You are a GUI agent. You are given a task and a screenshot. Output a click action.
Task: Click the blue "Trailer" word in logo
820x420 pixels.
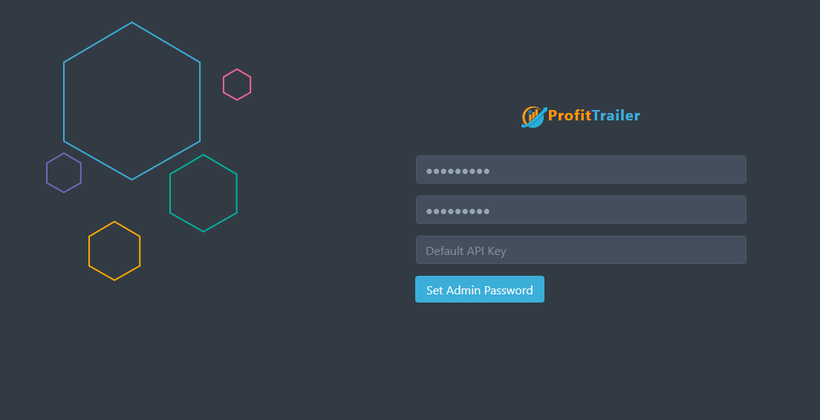[616, 116]
